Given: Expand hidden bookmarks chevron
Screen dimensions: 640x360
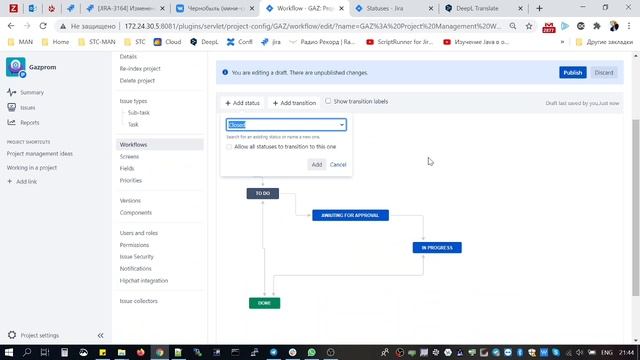Looking at the screenshot, I should click(562, 42).
